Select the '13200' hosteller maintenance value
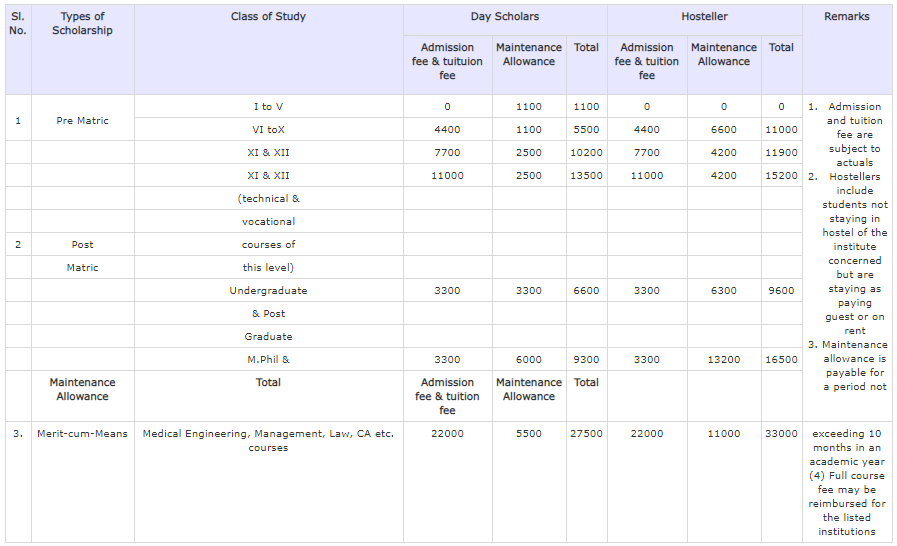 point(724,359)
